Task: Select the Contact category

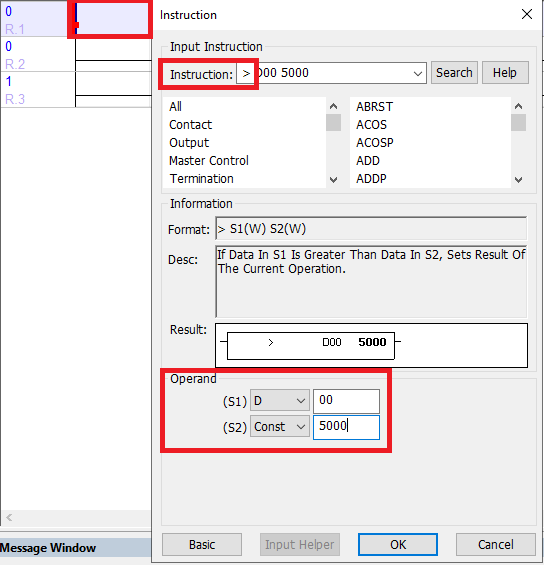Action: 190,125
